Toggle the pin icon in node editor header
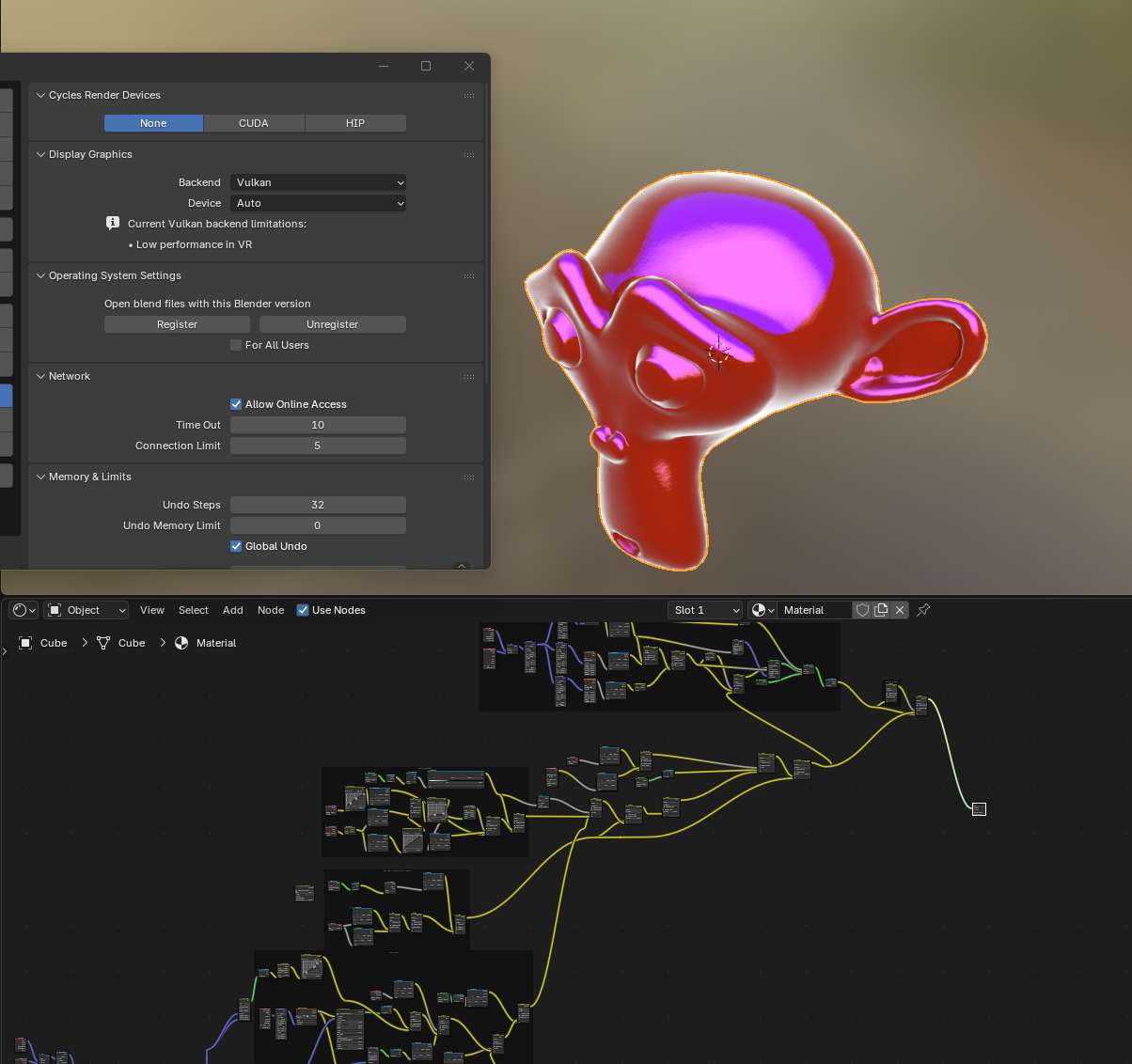Image resolution: width=1132 pixels, height=1064 pixels. pyautogui.click(x=923, y=610)
